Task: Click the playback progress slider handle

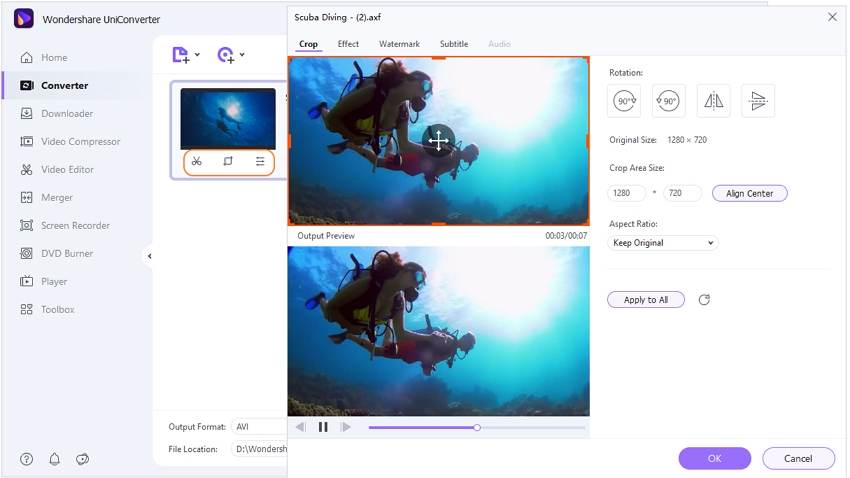Action: tap(477, 428)
